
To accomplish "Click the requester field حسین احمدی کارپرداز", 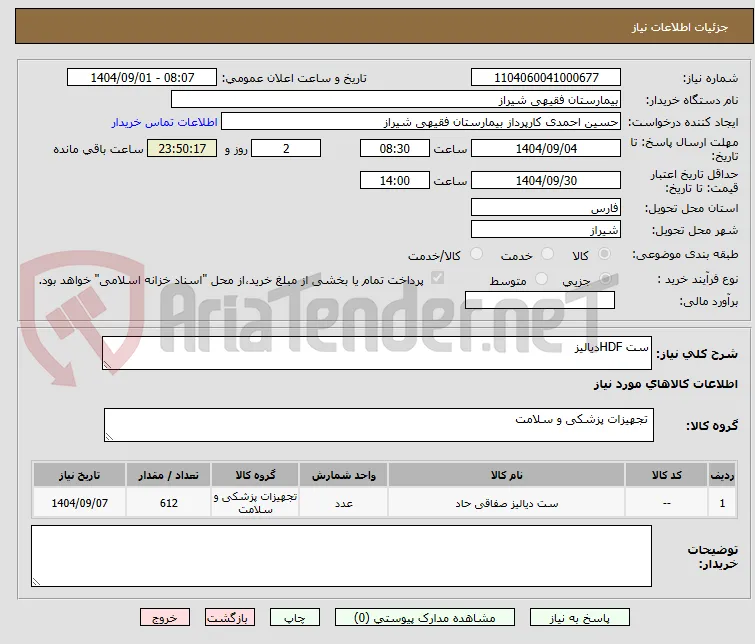I will point(421,122).
